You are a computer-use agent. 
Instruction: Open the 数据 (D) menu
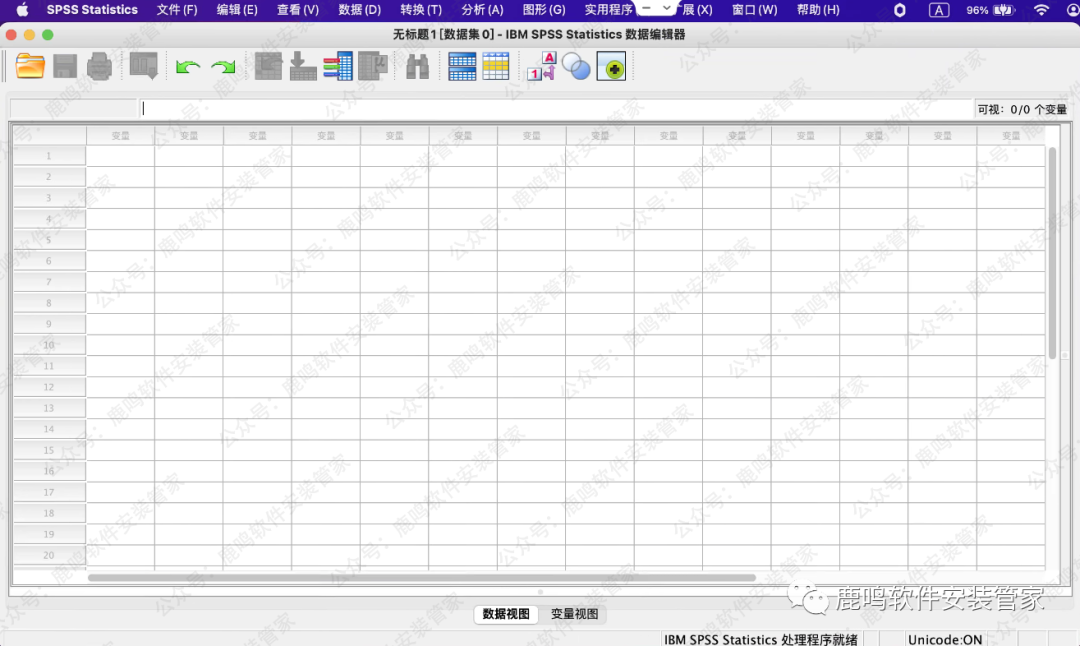(x=359, y=10)
